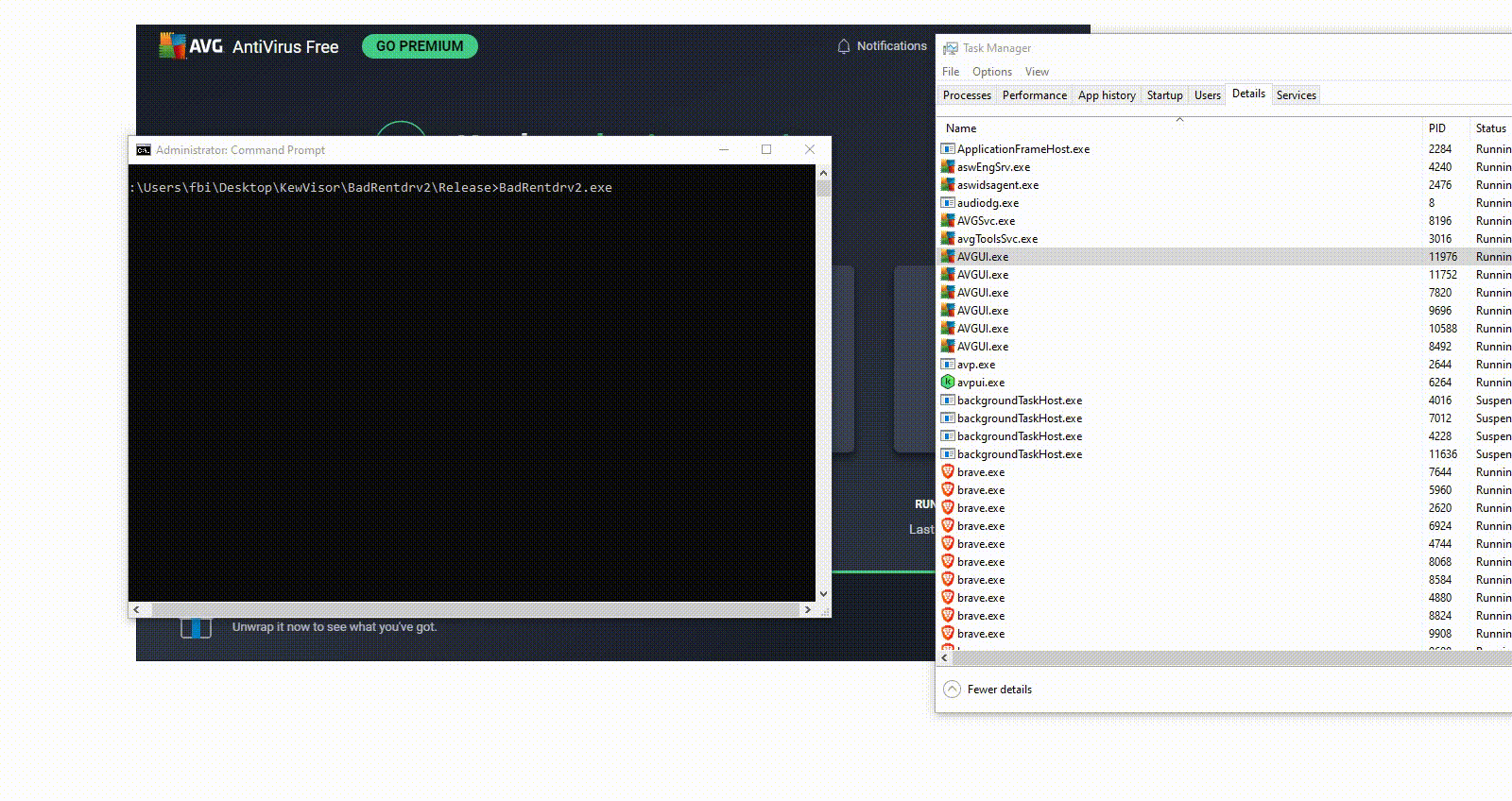Click the backgroundTaskHost.exe icon for PID 4016
The image size is (1512, 801).
click(948, 400)
